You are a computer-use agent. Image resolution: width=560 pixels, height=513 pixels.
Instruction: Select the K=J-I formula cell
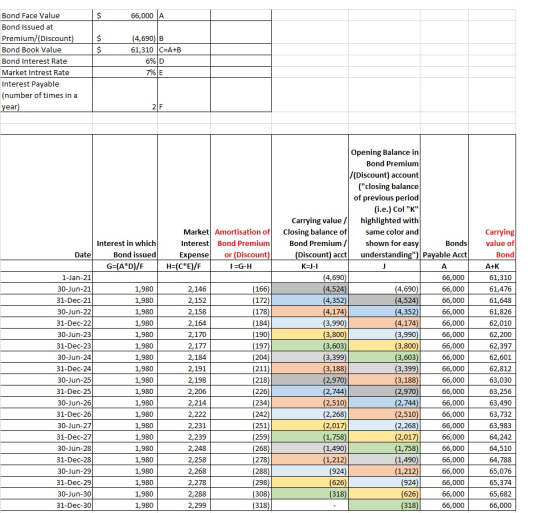(x=310, y=266)
